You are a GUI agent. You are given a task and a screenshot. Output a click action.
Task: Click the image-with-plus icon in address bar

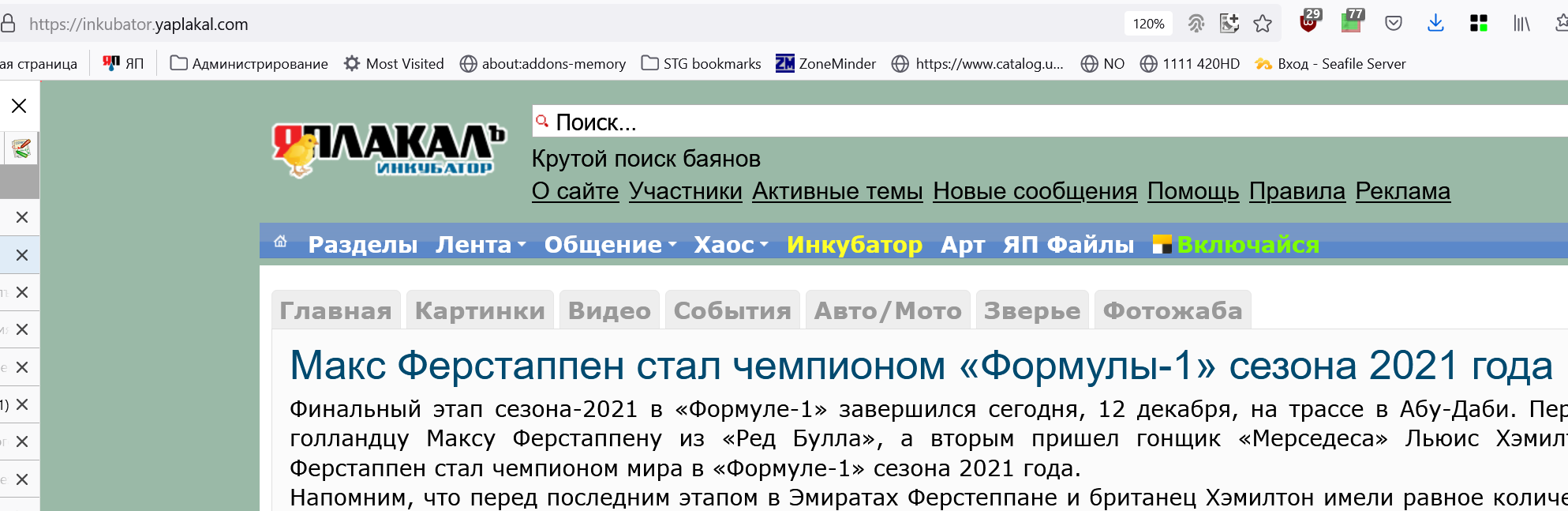pos(1229,24)
